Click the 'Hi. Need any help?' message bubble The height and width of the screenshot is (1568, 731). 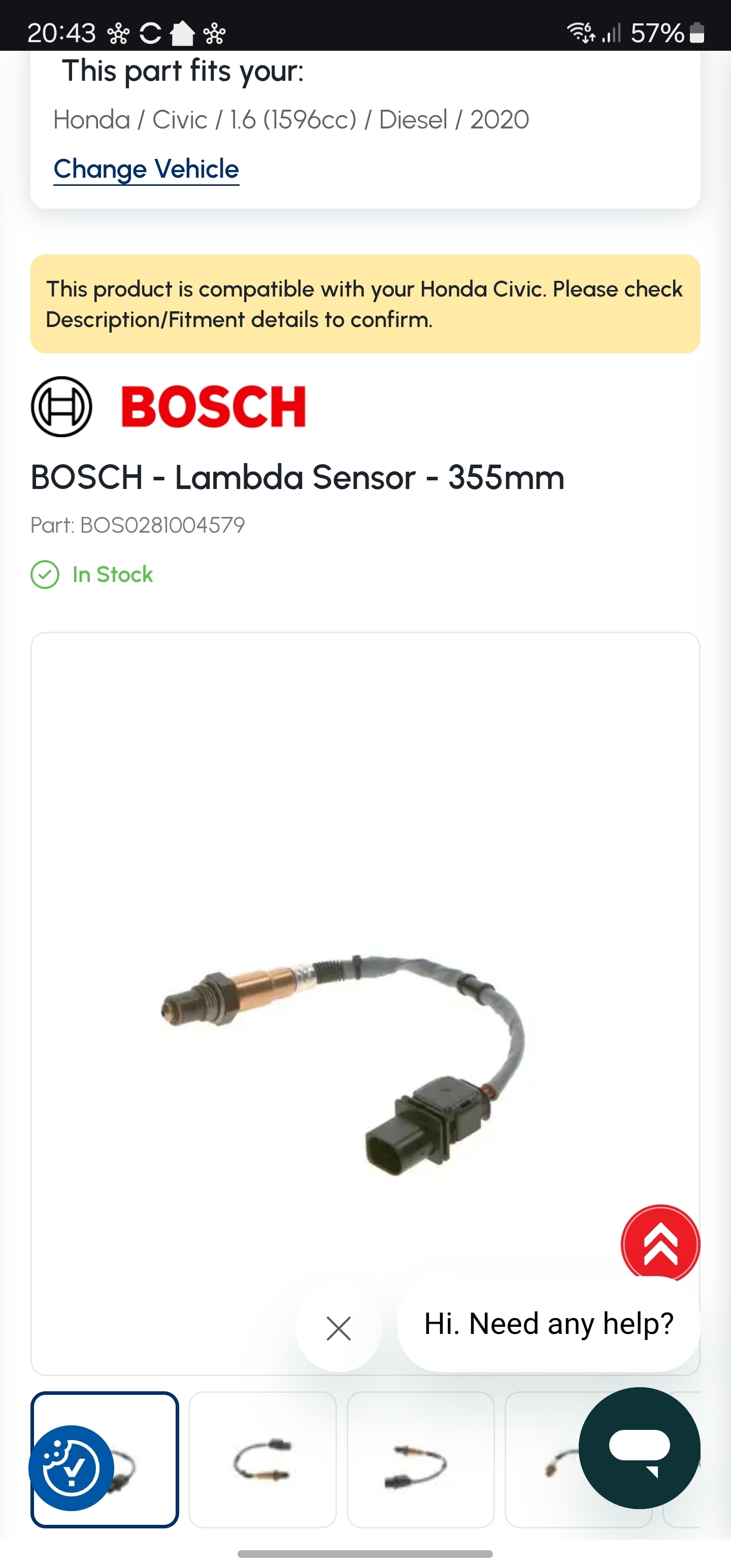pos(548,1324)
